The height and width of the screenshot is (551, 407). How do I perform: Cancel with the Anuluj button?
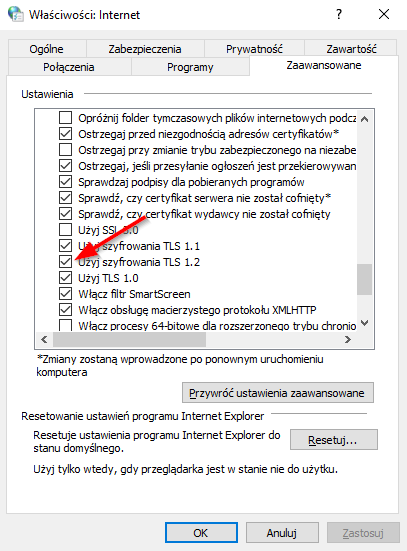[282, 533]
